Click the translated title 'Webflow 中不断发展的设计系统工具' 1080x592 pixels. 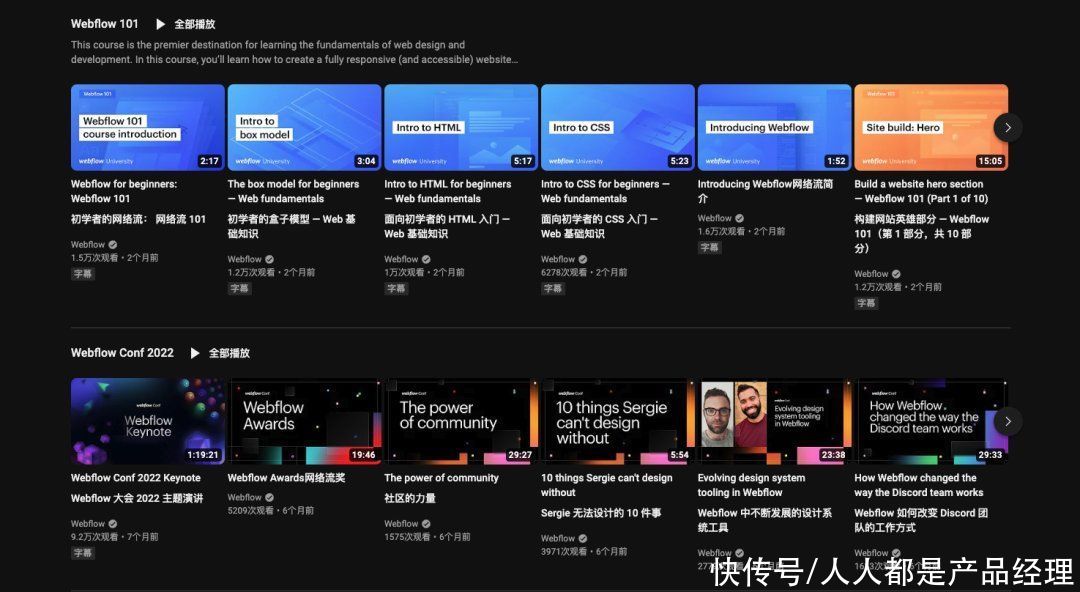765,520
